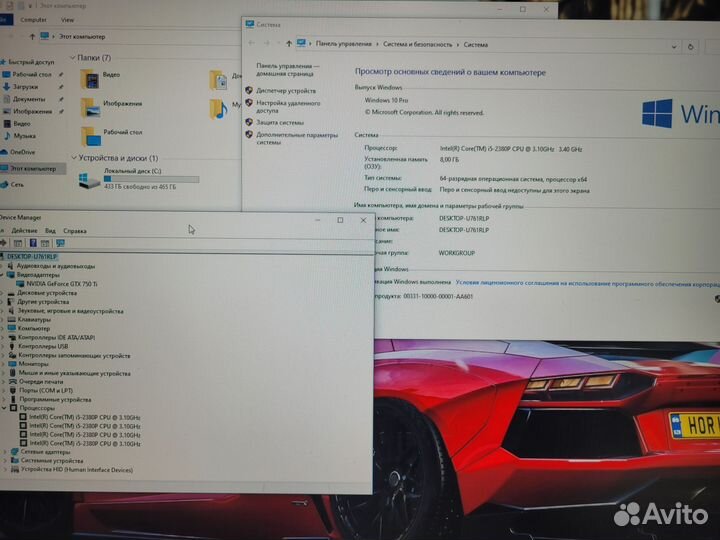Refresh the Система control panel window

[x=691, y=46]
